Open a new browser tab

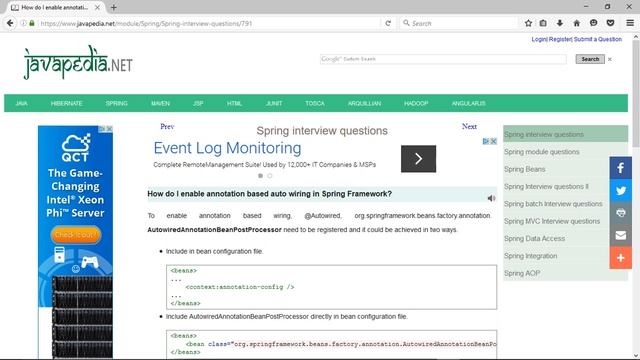click(x=113, y=7)
